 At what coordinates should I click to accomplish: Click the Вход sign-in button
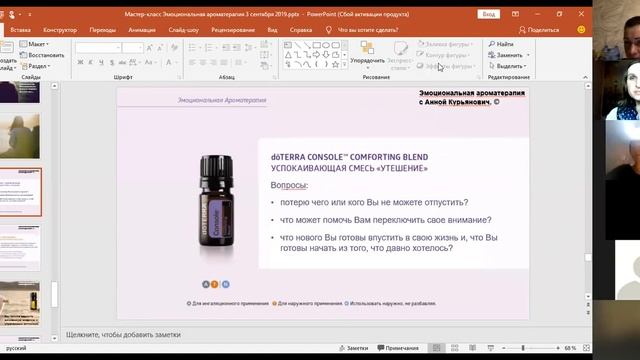click(x=489, y=14)
